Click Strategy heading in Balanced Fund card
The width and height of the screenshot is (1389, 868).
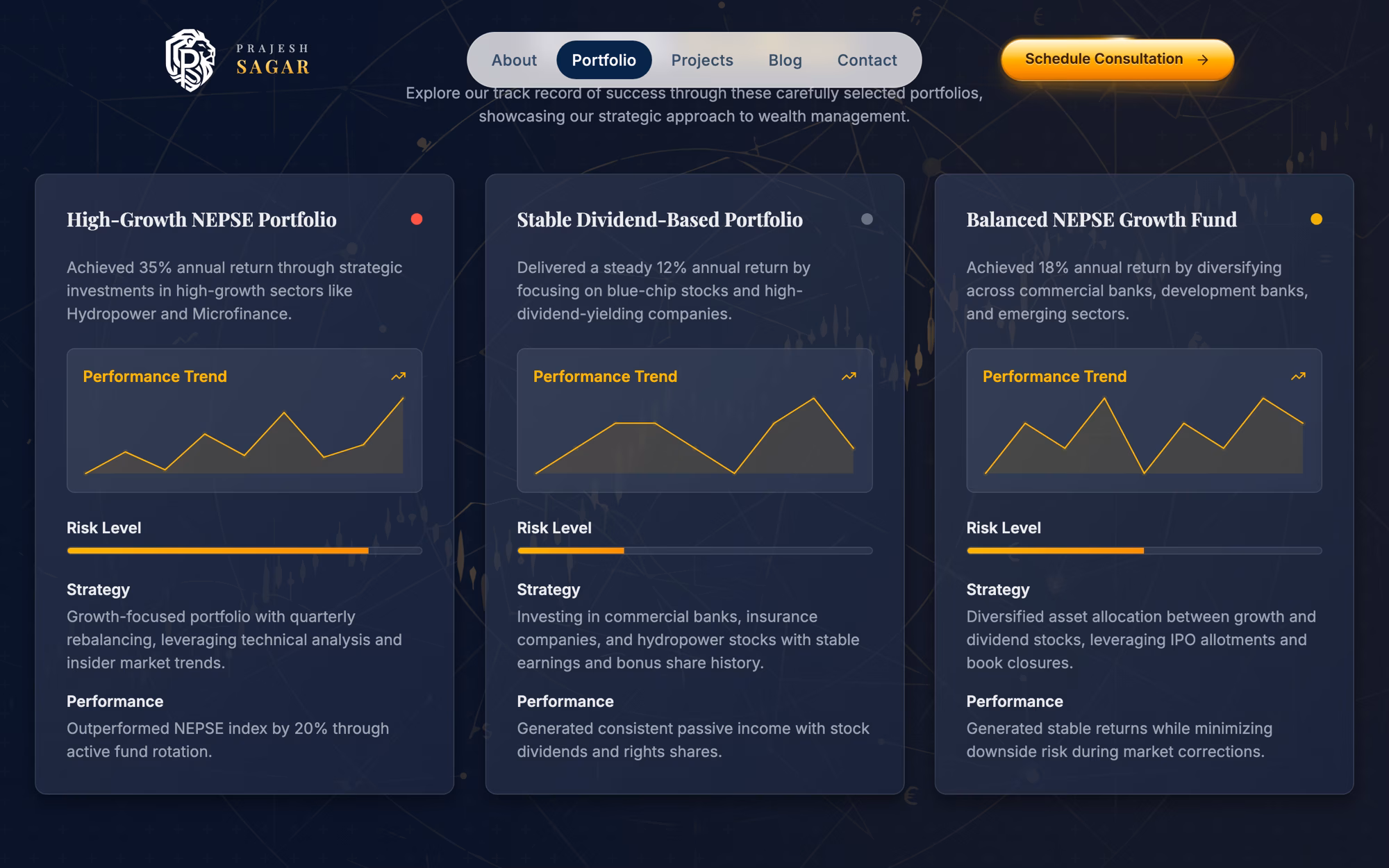[998, 590]
